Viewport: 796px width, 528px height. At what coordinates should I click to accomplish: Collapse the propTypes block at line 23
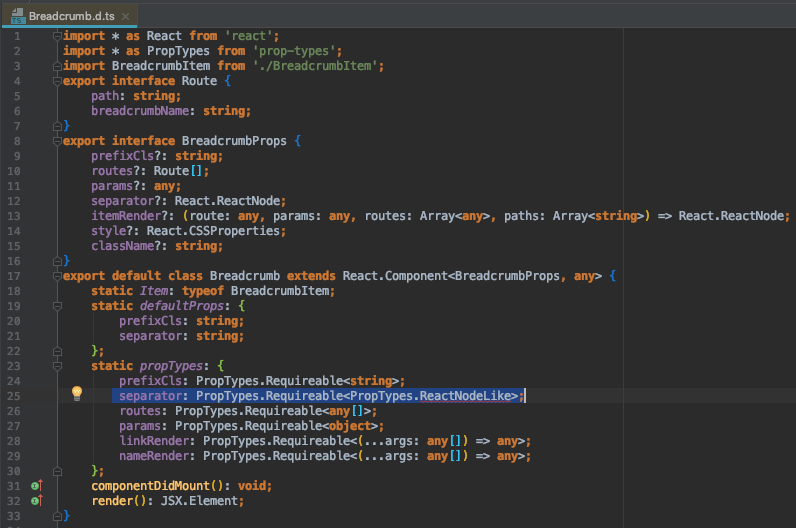57,366
